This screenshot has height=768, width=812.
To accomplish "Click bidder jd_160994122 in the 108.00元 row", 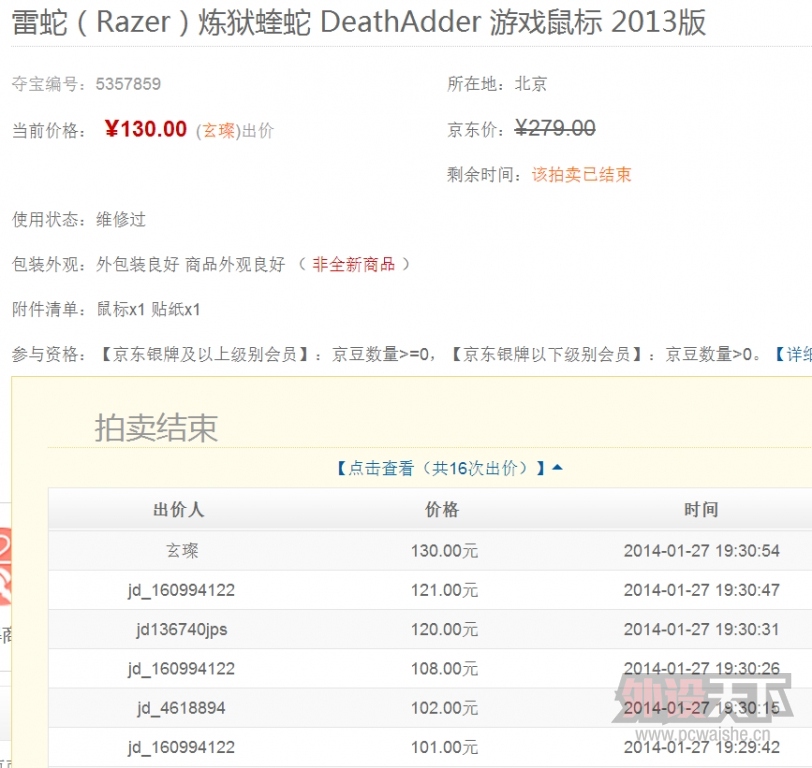I will (x=181, y=669).
